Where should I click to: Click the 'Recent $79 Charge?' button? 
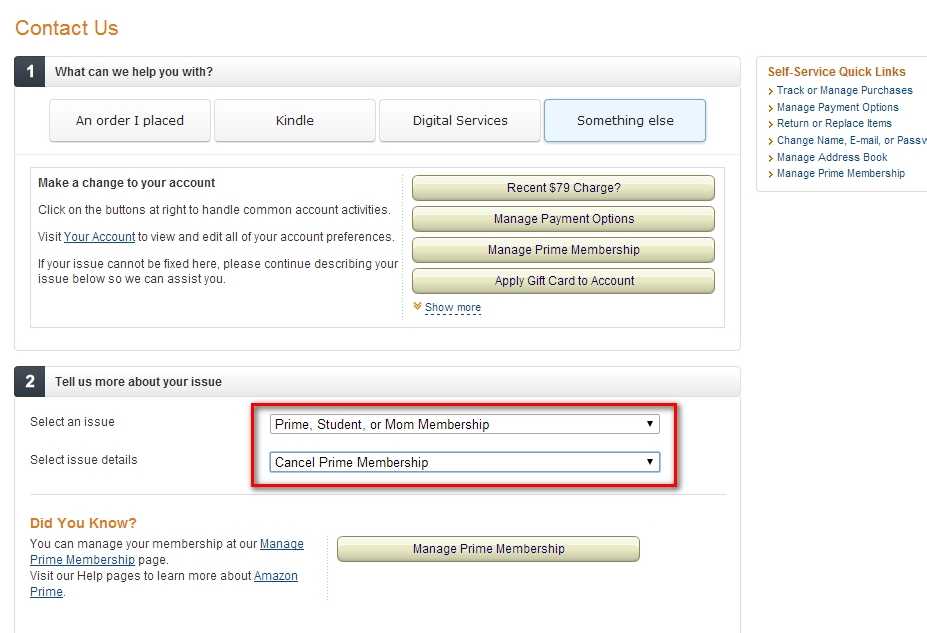pyautogui.click(x=563, y=188)
